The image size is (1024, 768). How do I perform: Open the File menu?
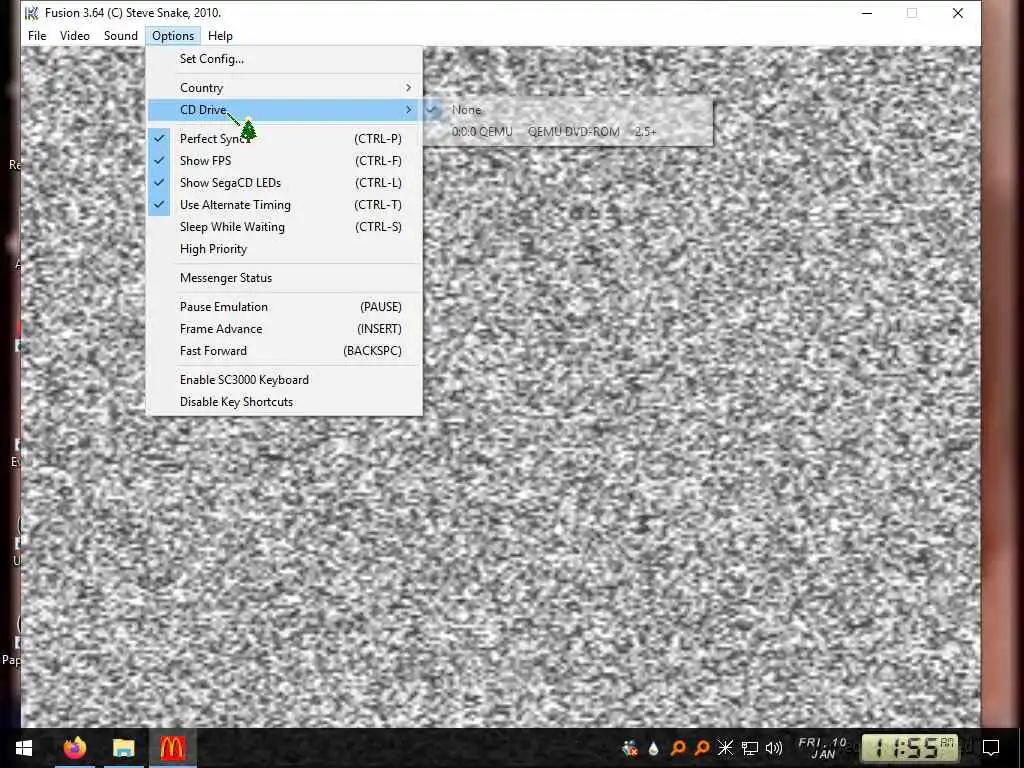coord(37,36)
